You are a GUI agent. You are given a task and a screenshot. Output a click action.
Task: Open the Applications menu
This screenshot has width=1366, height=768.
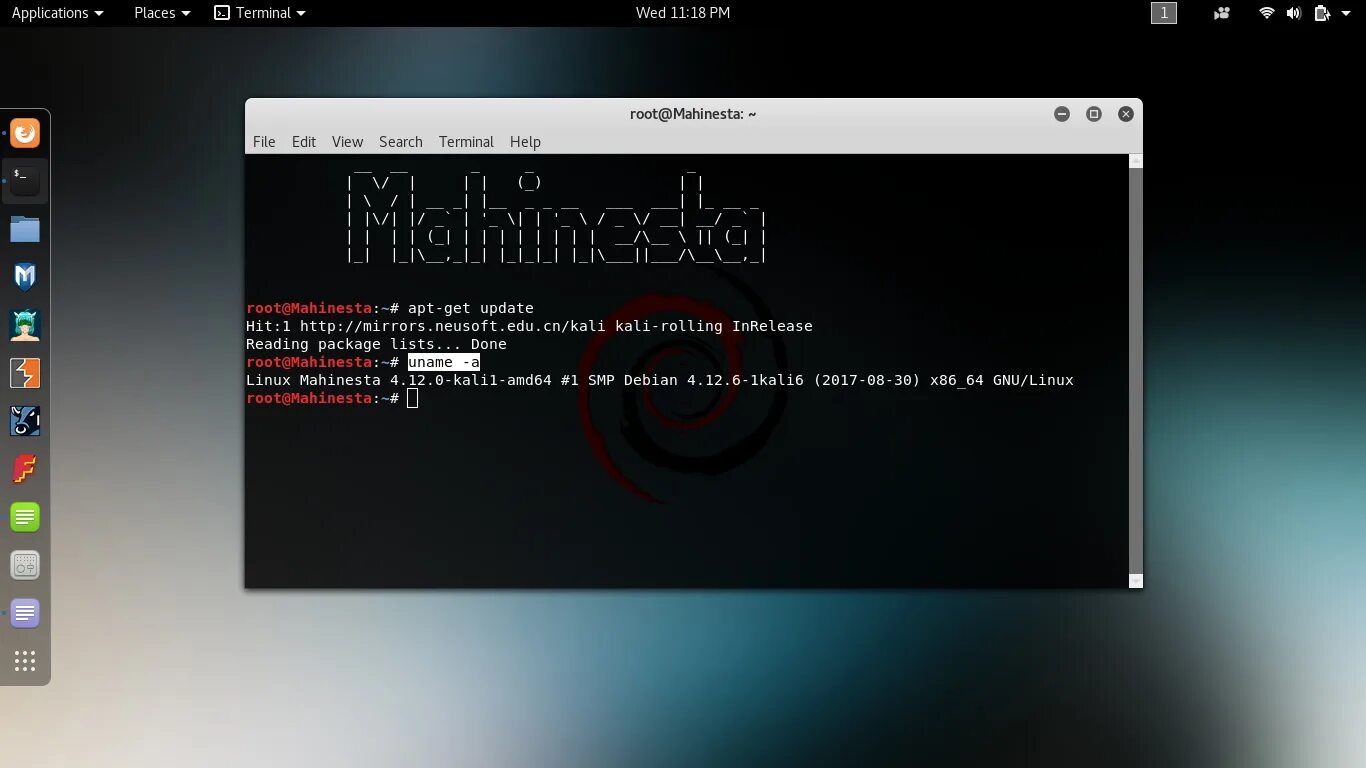[57, 13]
